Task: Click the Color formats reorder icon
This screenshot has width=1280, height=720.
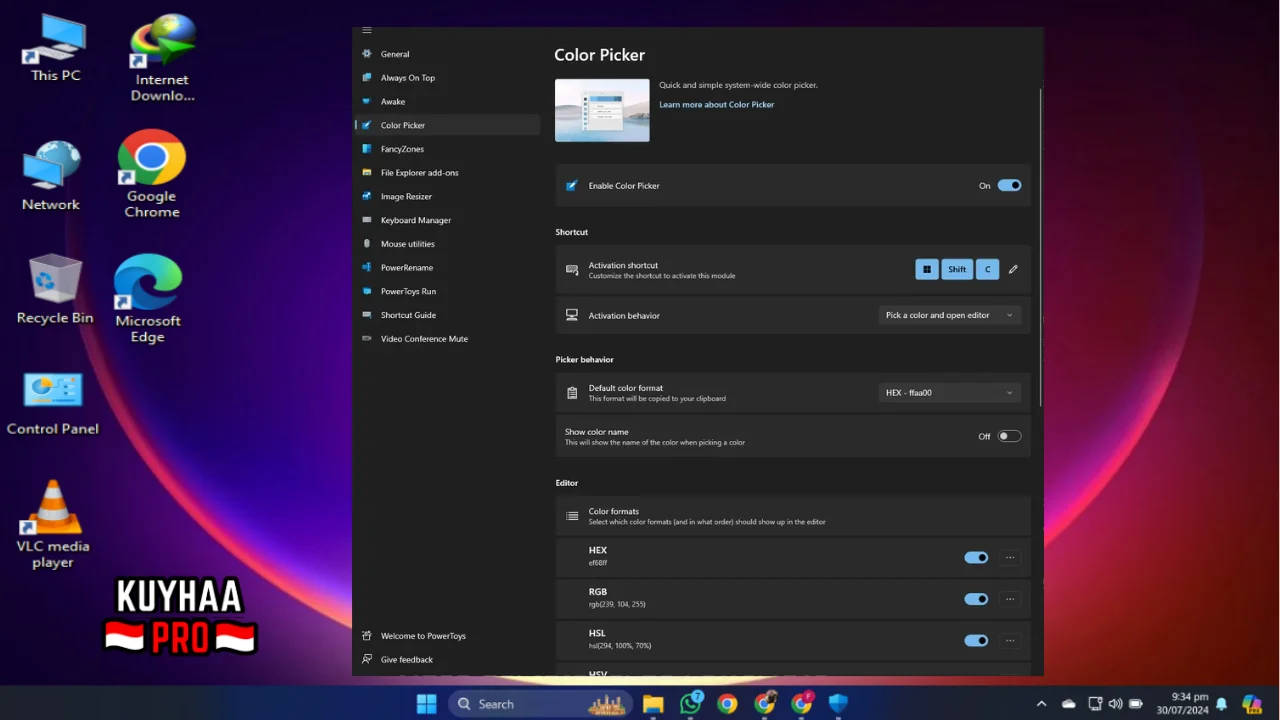Action: (x=572, y=516)
